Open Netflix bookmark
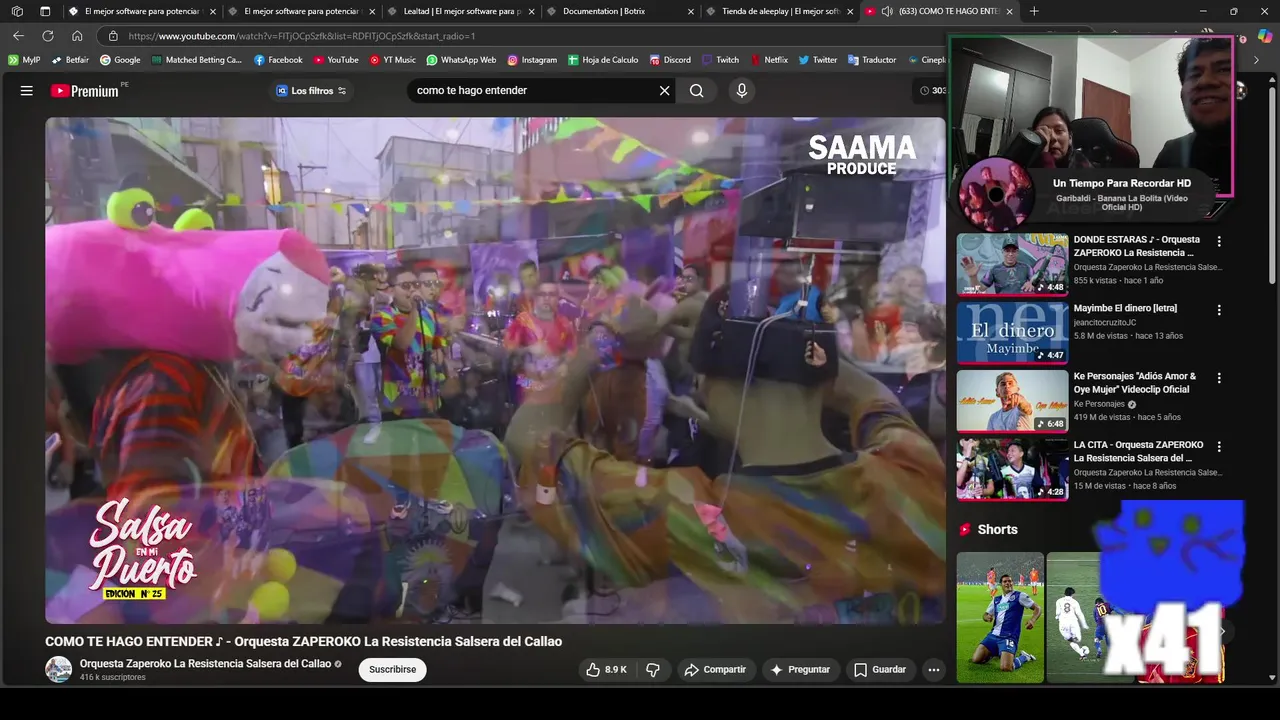The height and width of the screenshot is (720, 1280). [769, 60]
